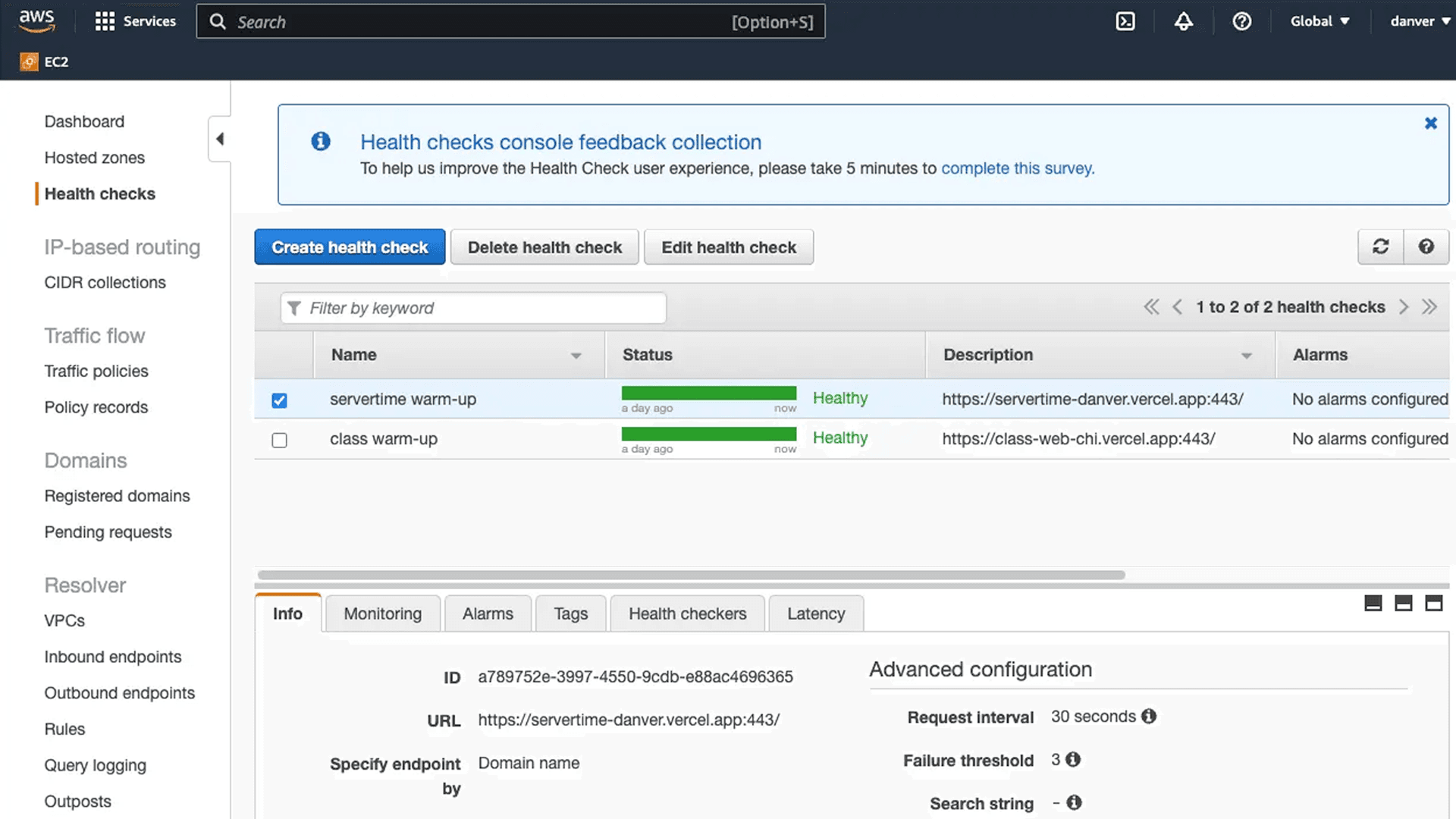Open CIDR collections in the sidebar

pyautogui.click(x=105, y=282)
